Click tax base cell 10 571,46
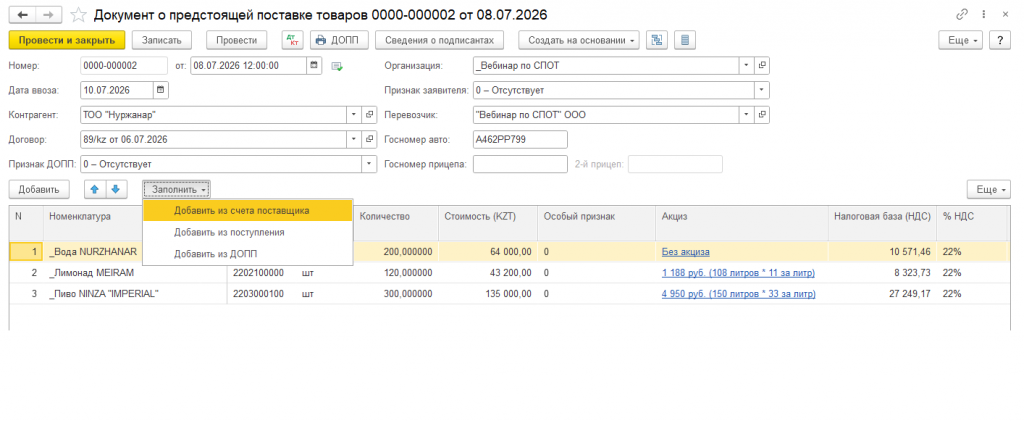The image size is (1024, 421). (x=882, y=252)
